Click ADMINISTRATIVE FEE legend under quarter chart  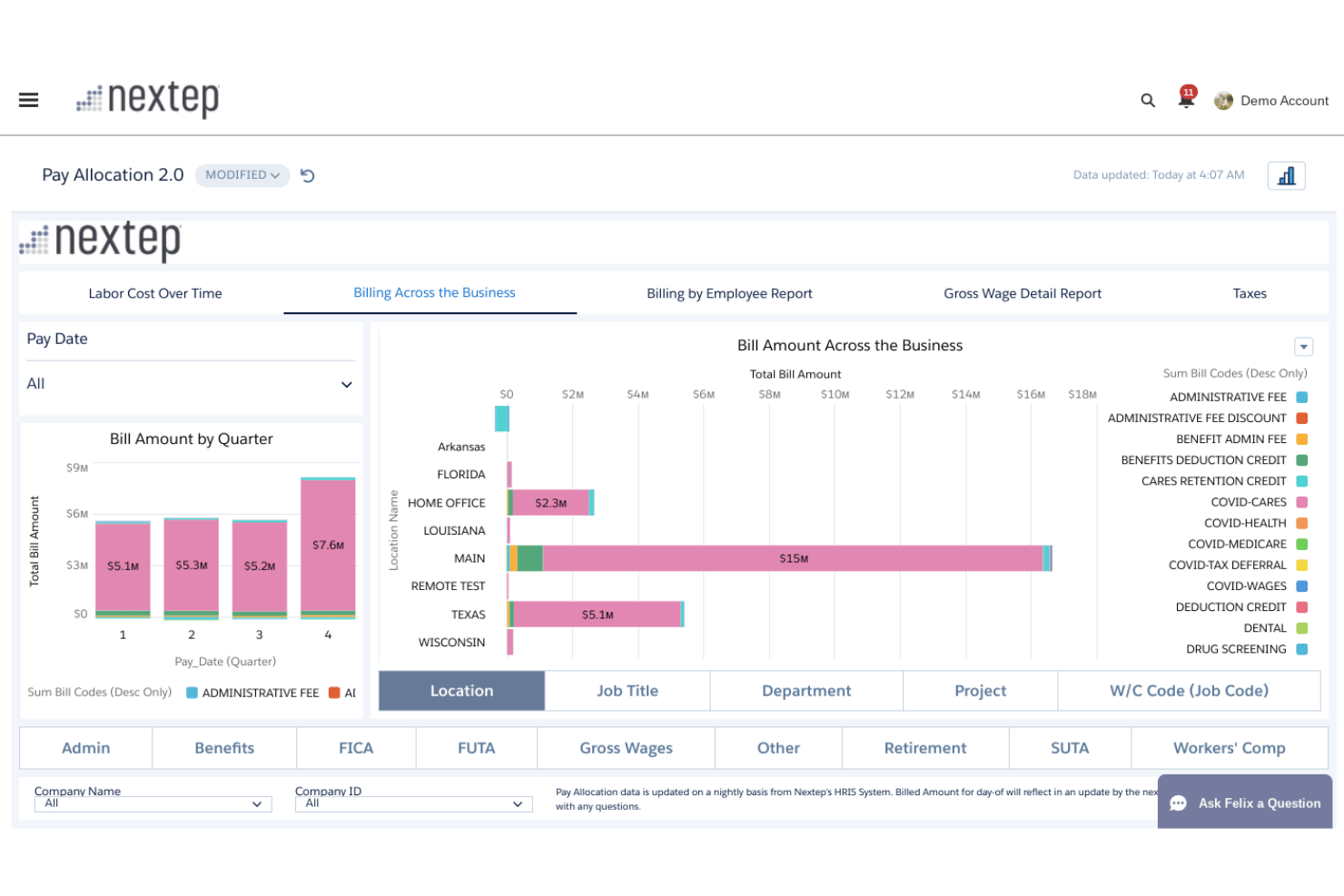(x=252, y=693)
